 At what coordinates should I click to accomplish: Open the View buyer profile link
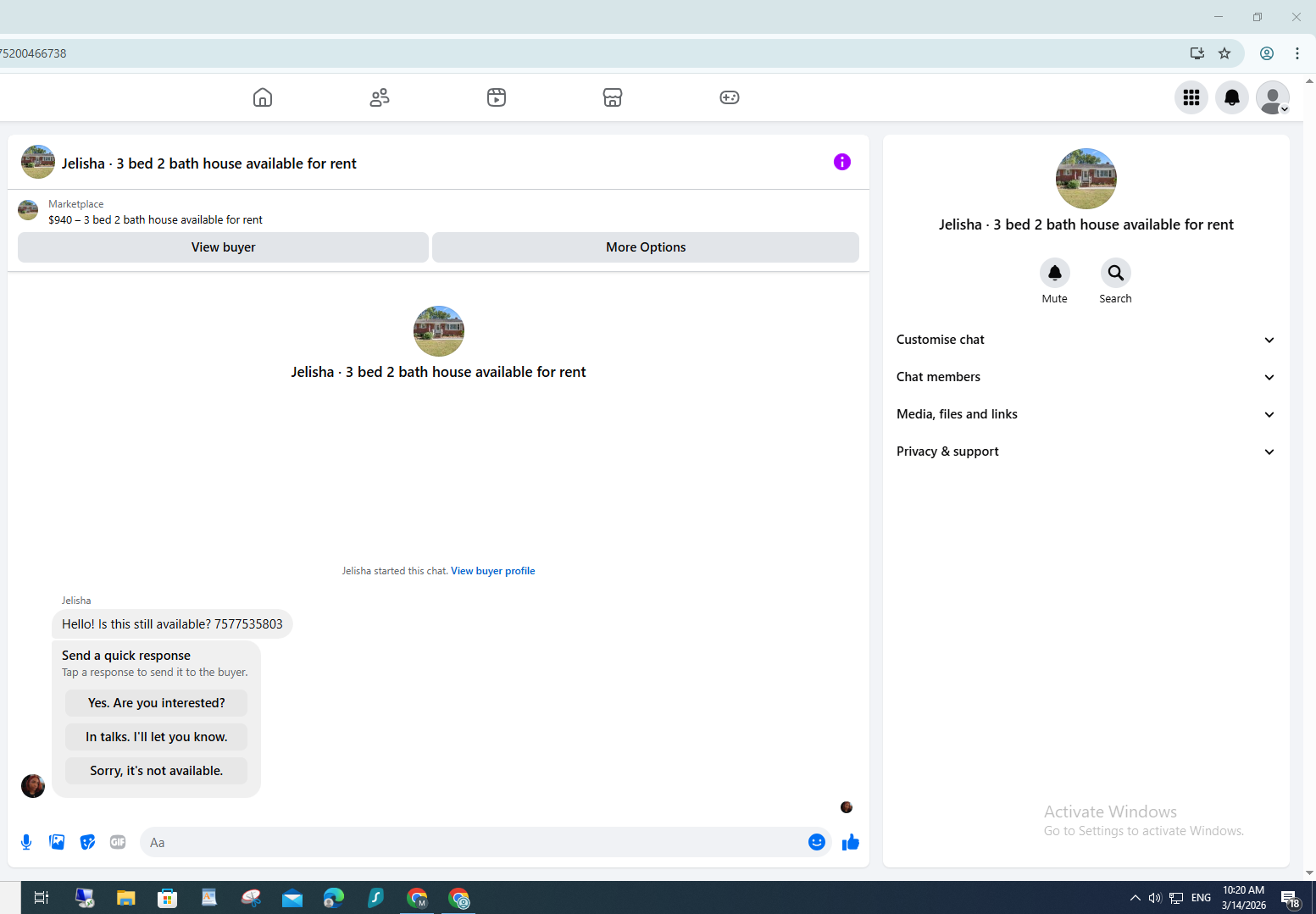click(493, 571)
